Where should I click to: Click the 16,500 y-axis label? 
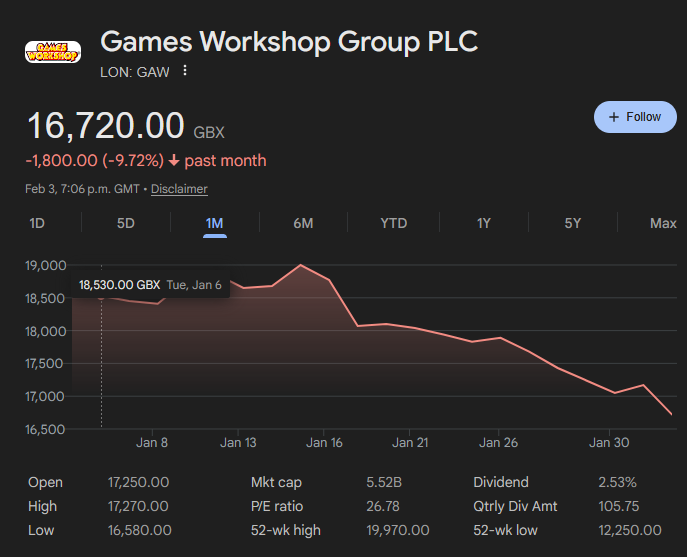pos(45,429)
